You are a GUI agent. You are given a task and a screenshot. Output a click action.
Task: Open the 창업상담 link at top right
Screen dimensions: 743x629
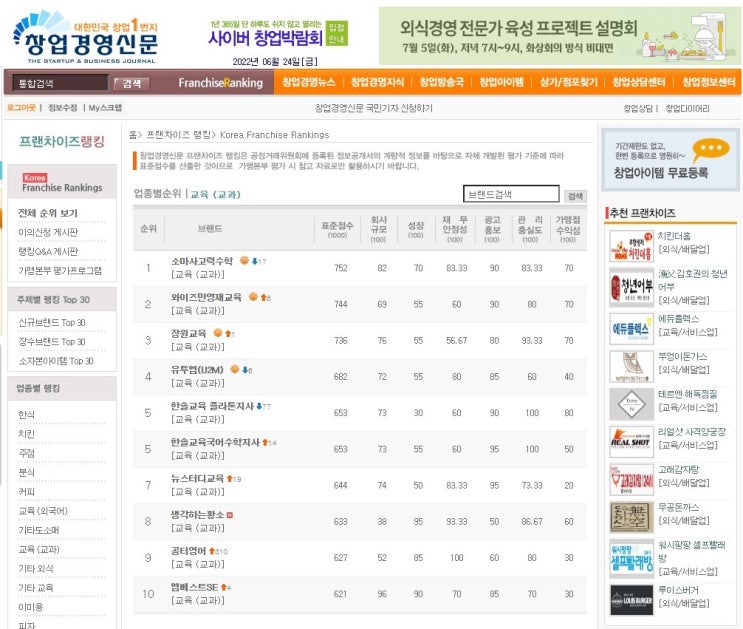click(x=638, y=109)
